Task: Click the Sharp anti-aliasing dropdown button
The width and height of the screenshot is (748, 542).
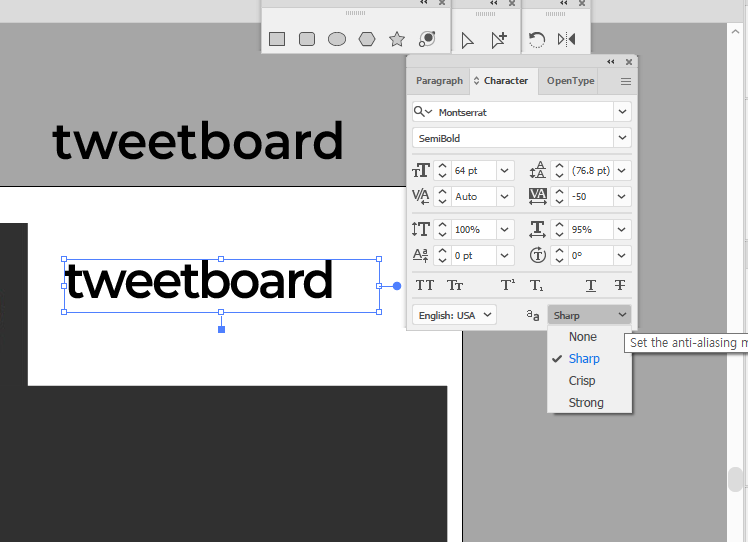Action: pos(589,315)
